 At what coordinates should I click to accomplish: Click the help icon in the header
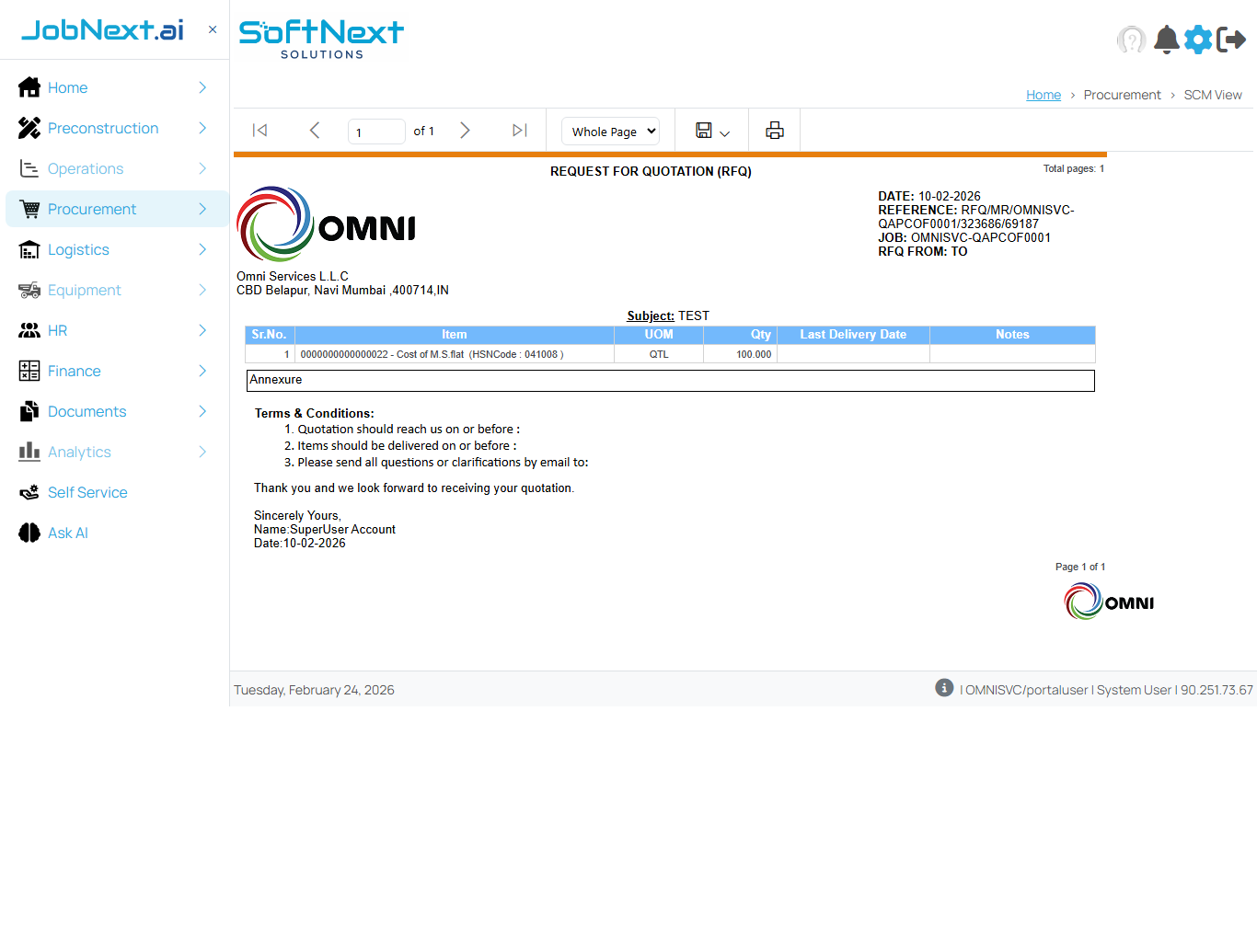(1132, 39)
